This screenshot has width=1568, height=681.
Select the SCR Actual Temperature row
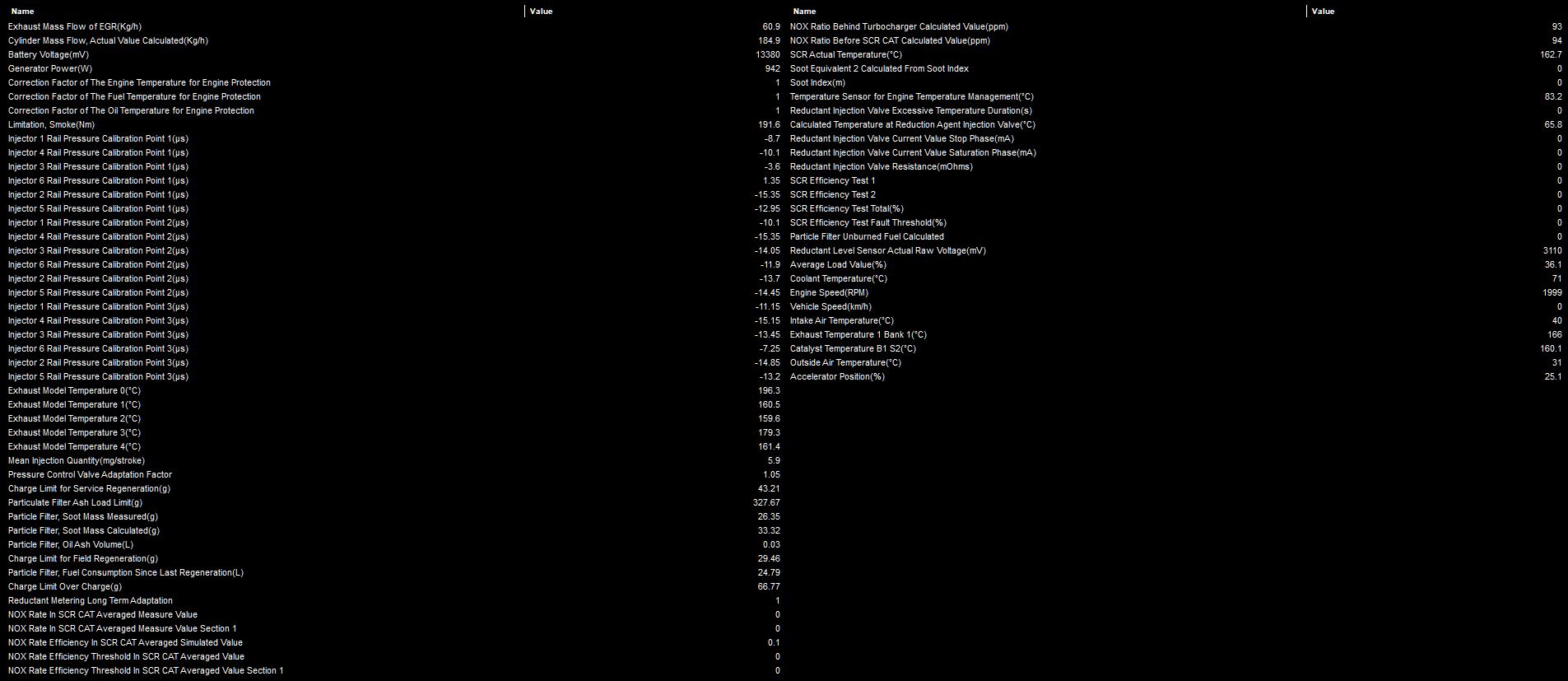click(x=1175, y=54)
